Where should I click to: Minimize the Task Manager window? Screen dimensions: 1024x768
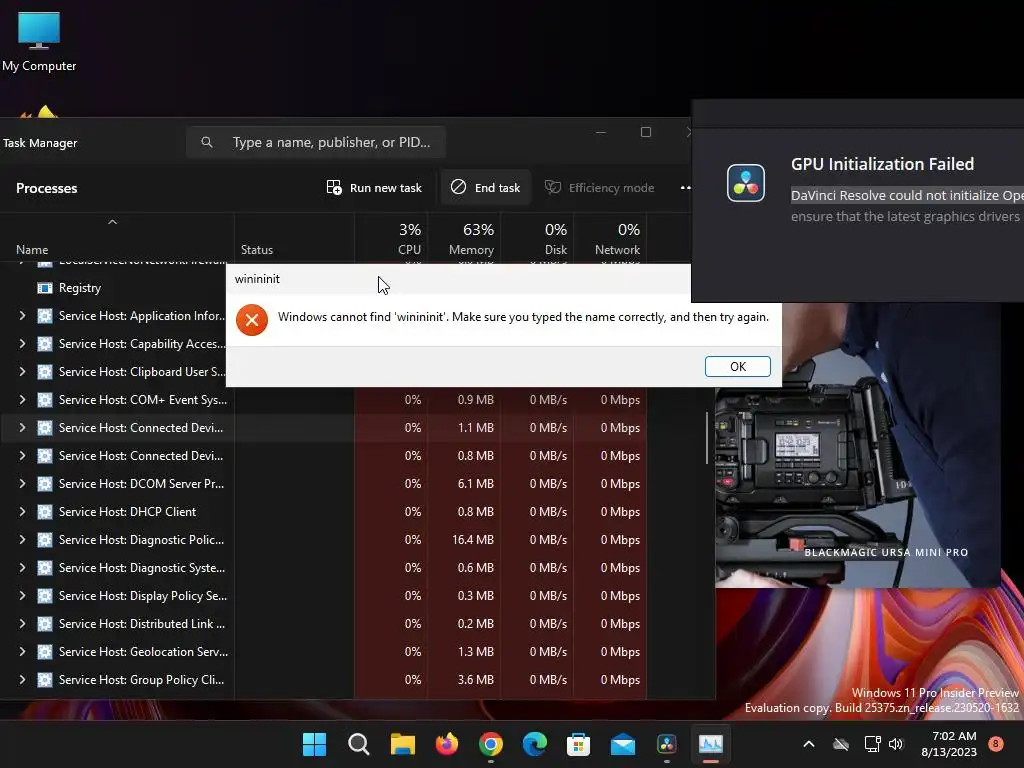[601, 133]
